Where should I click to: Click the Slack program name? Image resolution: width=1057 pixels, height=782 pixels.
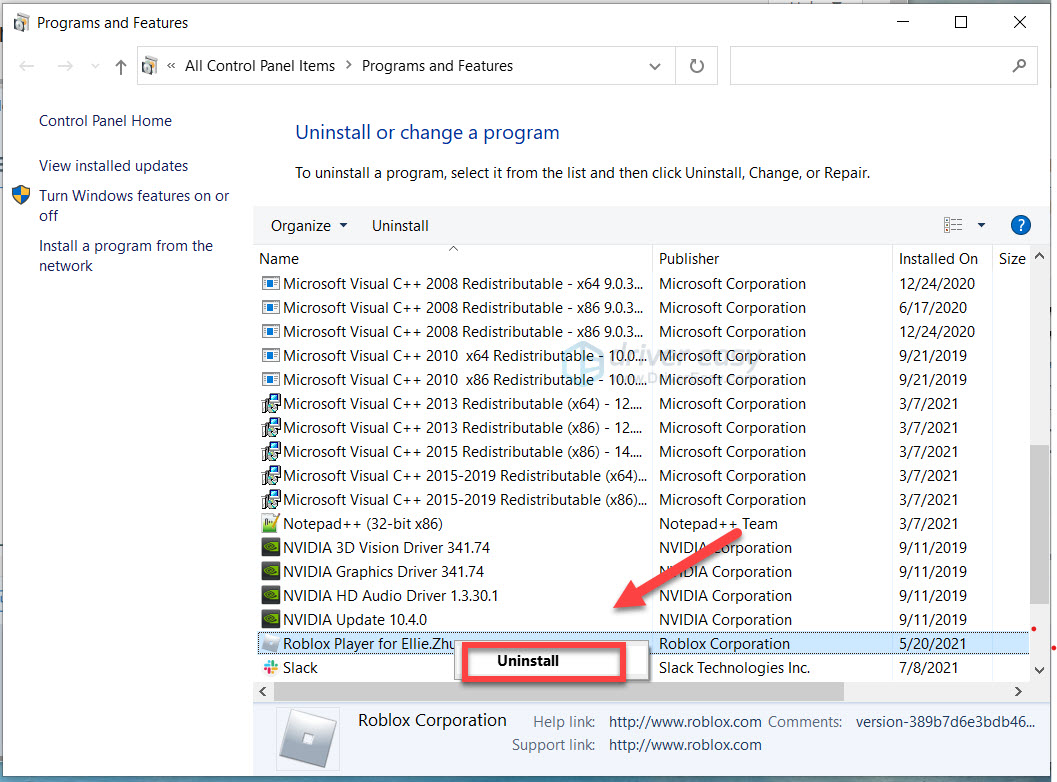(300, 668)
